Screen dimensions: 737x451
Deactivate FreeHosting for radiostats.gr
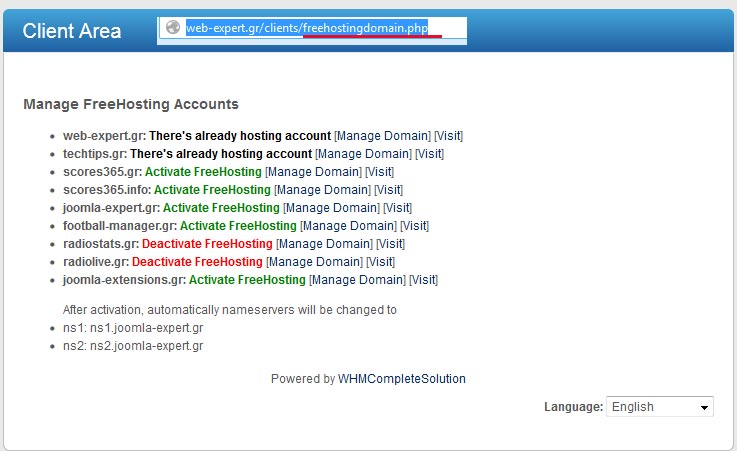pyautogui.click(x=207, y=244)
